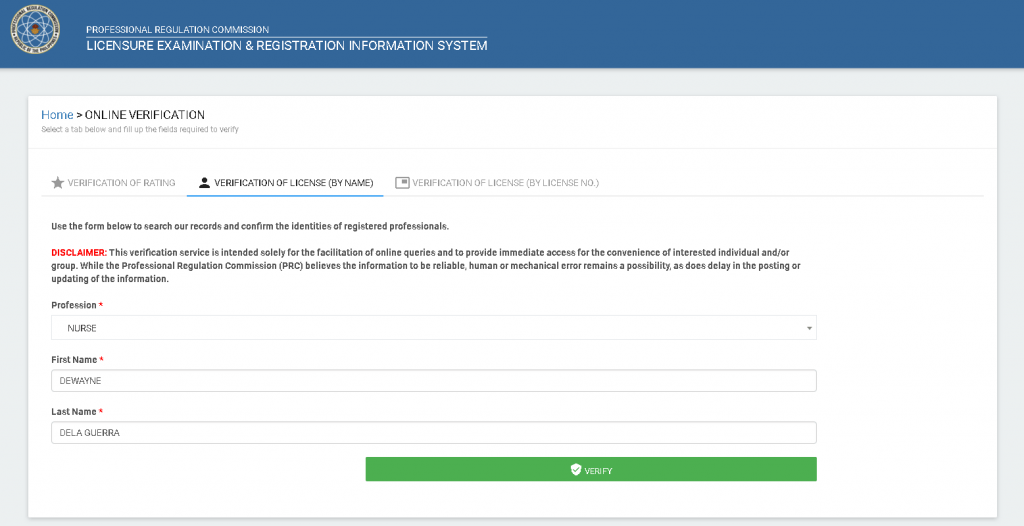Viewport: 1024px width, 526px height.
Task: Click the person icon on the By Name tab
Action: (x=204, y=183)
